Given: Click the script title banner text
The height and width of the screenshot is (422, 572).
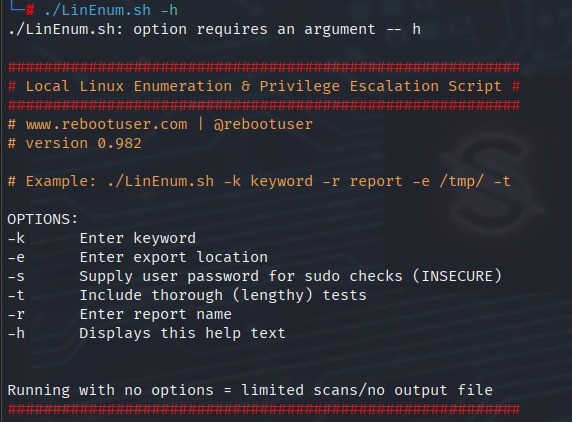Looking at the screenshot, I should click(x=263, y=86).
